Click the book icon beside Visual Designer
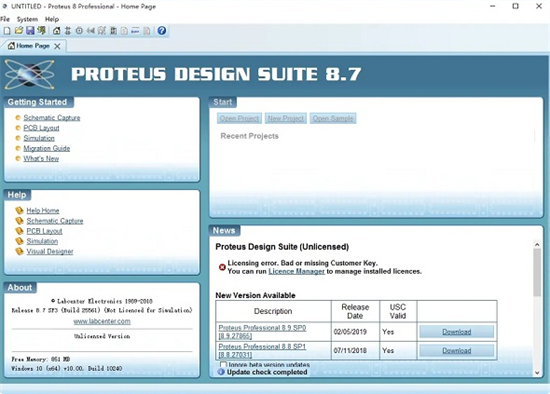550x394 pixels. [x=19, y=251]
